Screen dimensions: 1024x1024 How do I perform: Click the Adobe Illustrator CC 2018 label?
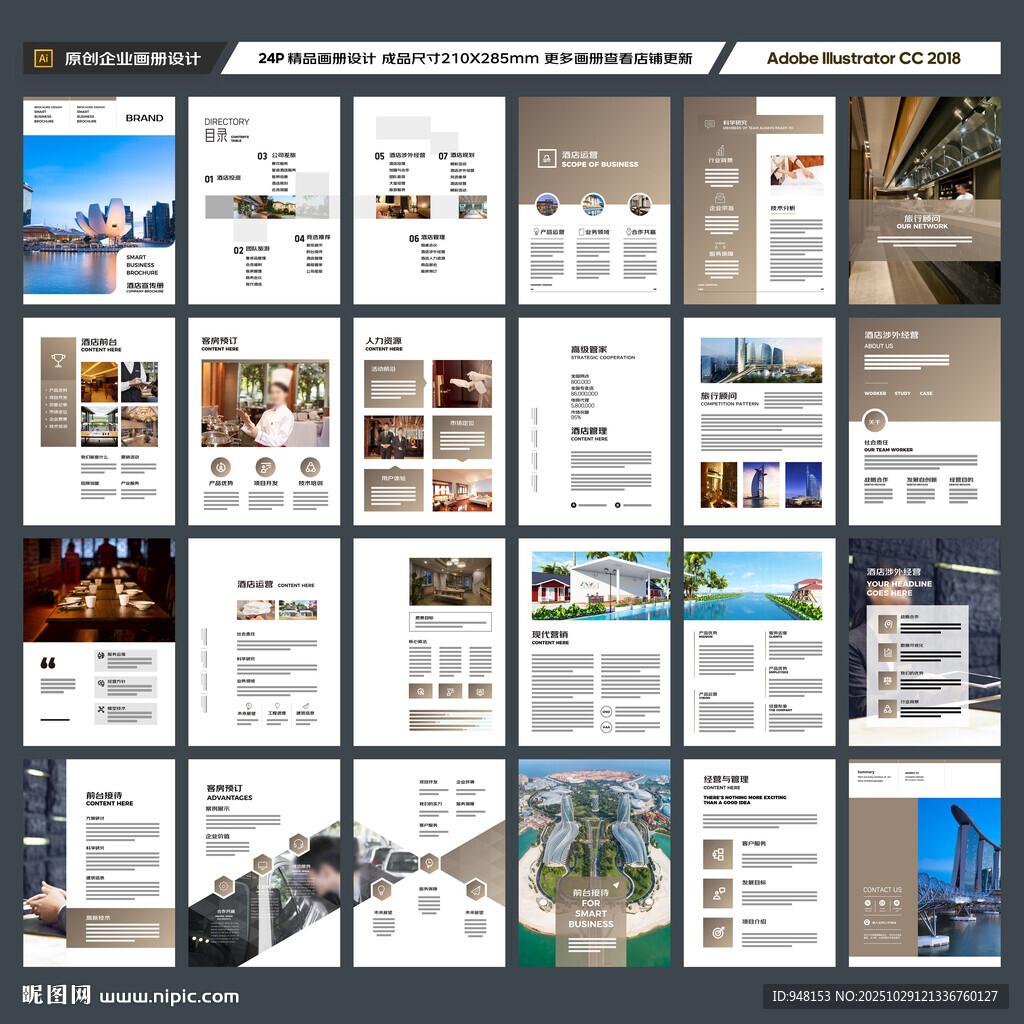point(863,58)
